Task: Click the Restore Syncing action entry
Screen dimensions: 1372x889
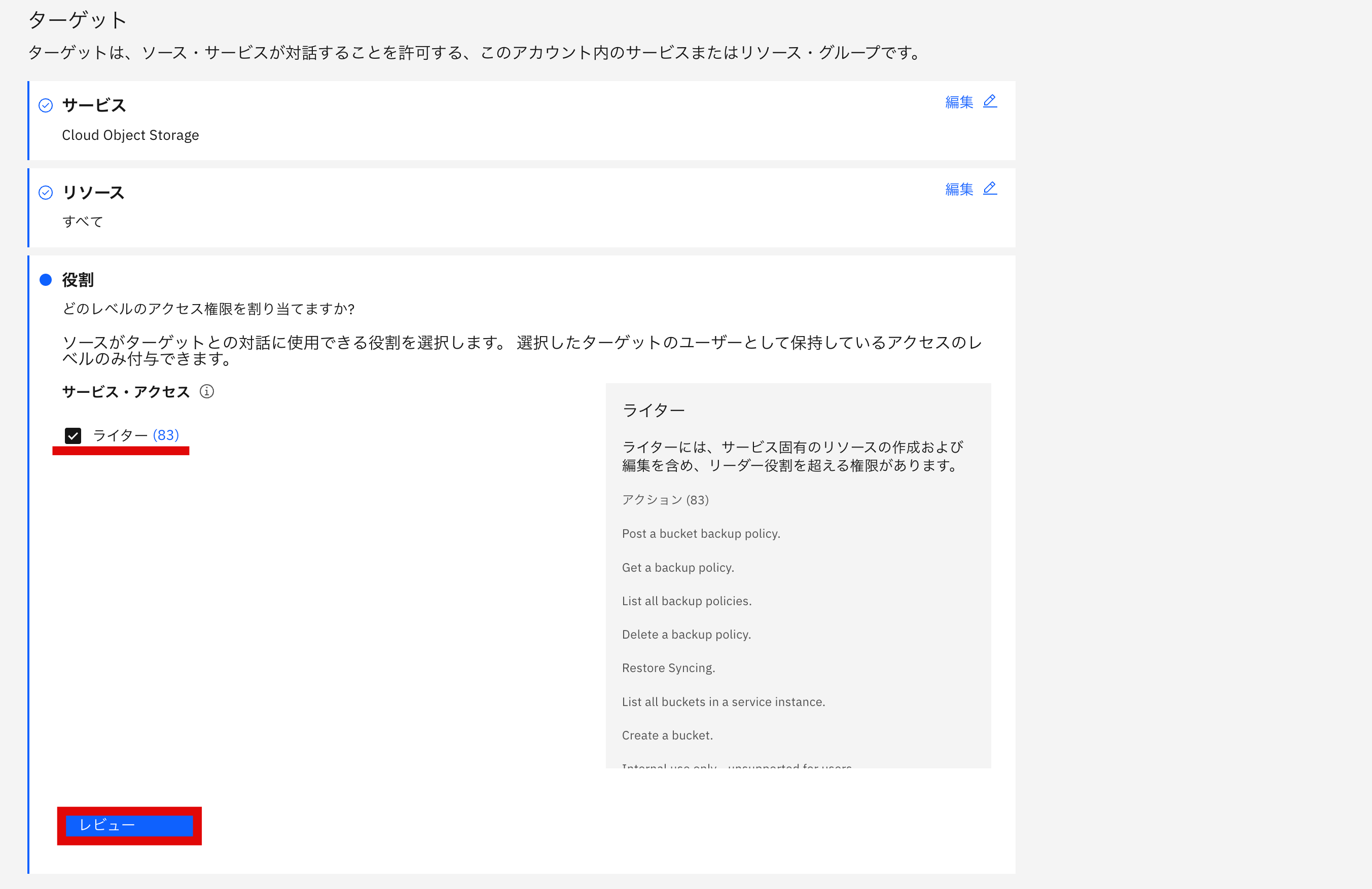Action: (668, 668)
